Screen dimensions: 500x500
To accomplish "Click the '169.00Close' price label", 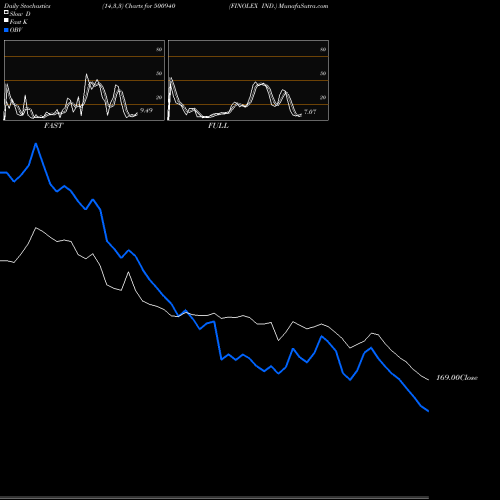I will coord(457,378).
